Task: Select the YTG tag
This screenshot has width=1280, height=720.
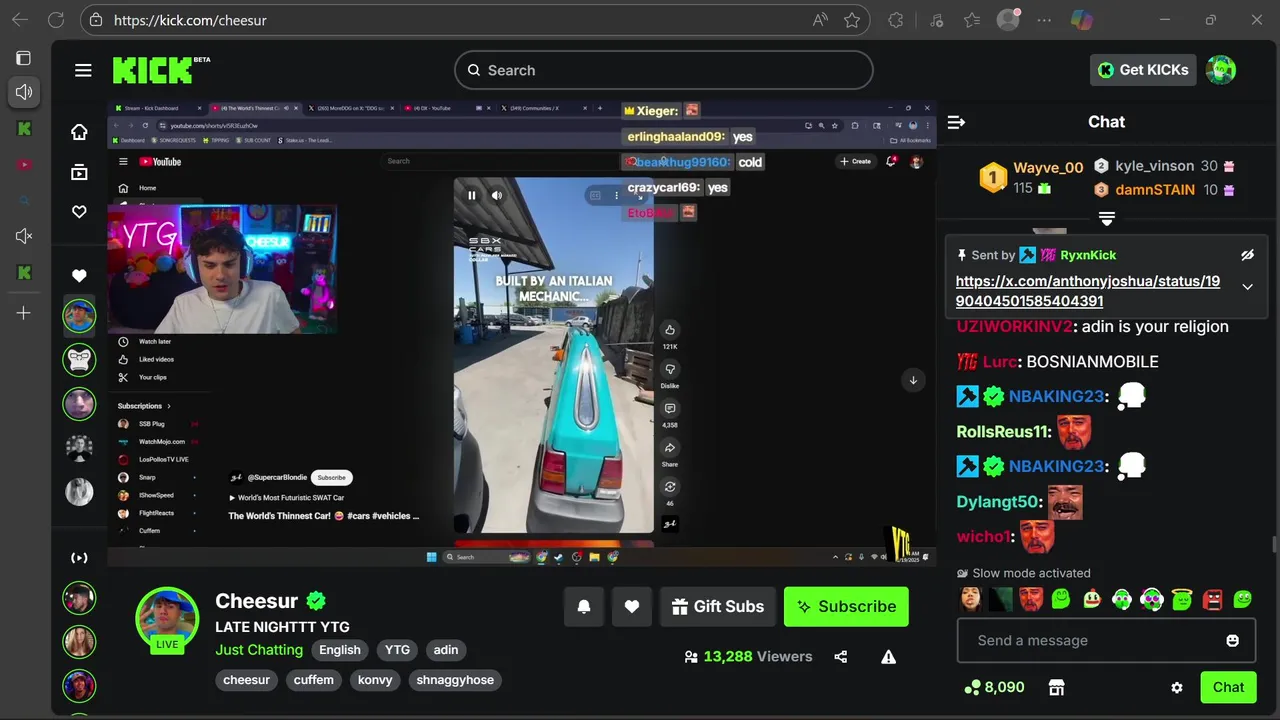Action: pyautogui.click(x=398, y=650)
